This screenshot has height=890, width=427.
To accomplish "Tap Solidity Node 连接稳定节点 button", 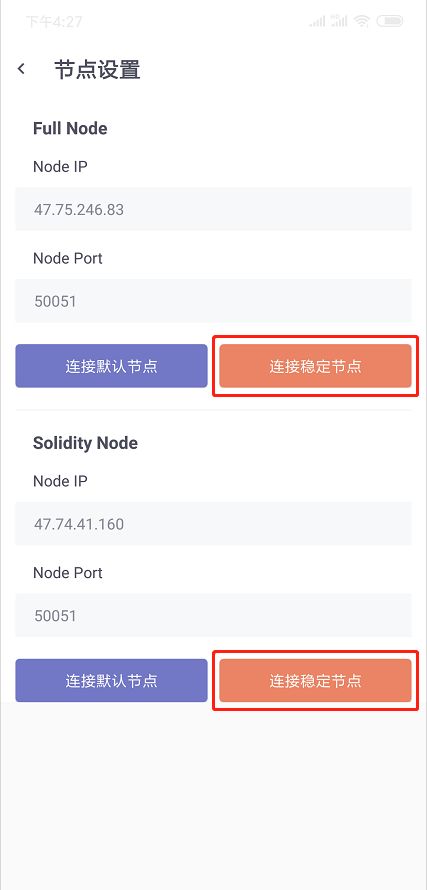I will point(315,681).
